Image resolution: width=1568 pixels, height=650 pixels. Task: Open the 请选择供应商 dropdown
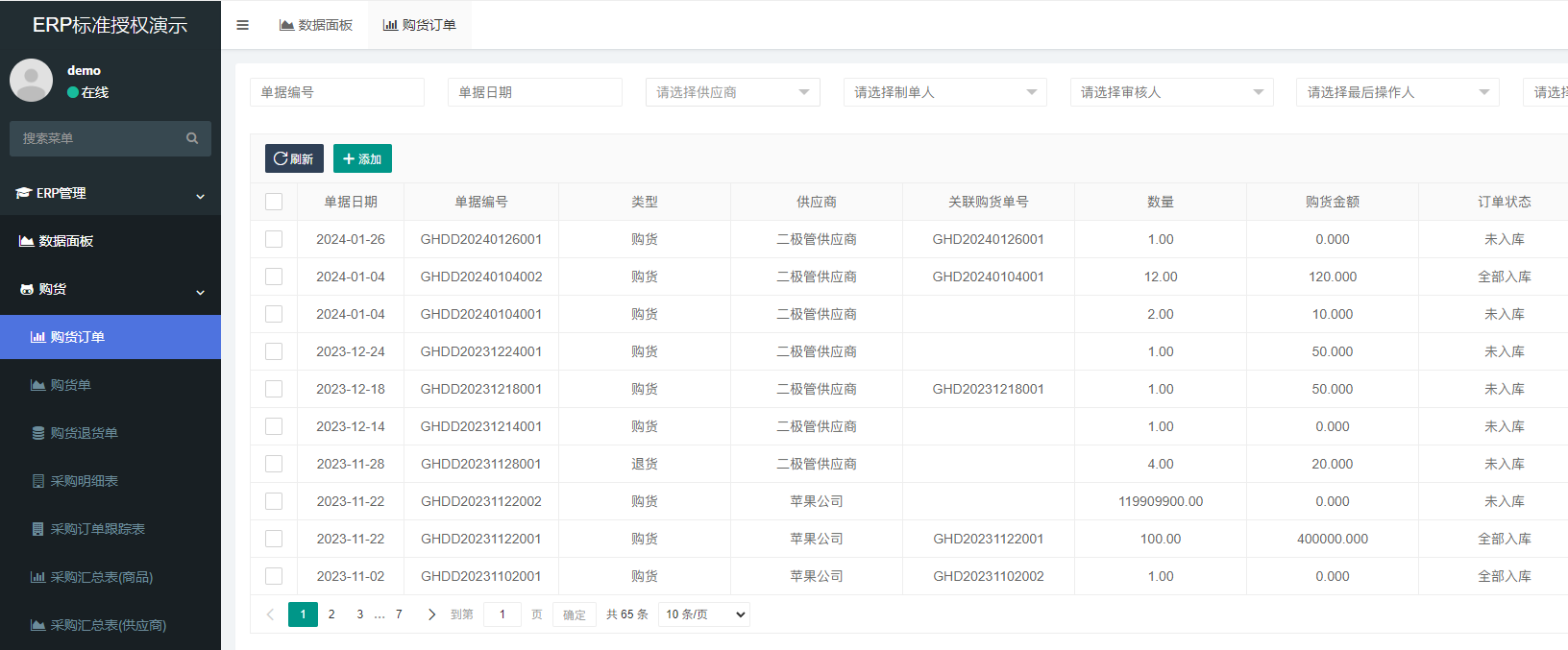(x=732, y=92)
